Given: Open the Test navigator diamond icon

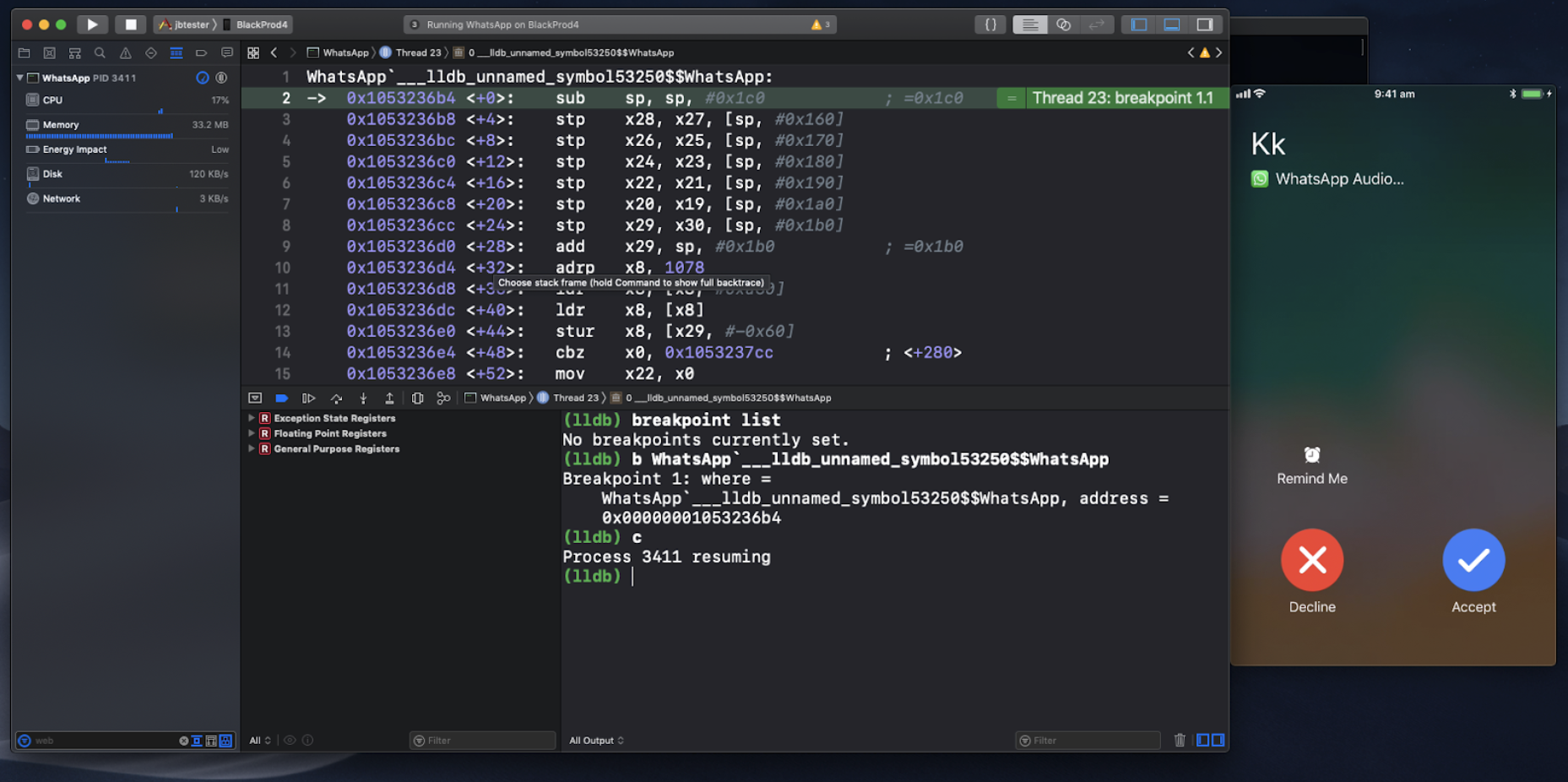Looking at the screenshot, I should [x=150, y=52].
